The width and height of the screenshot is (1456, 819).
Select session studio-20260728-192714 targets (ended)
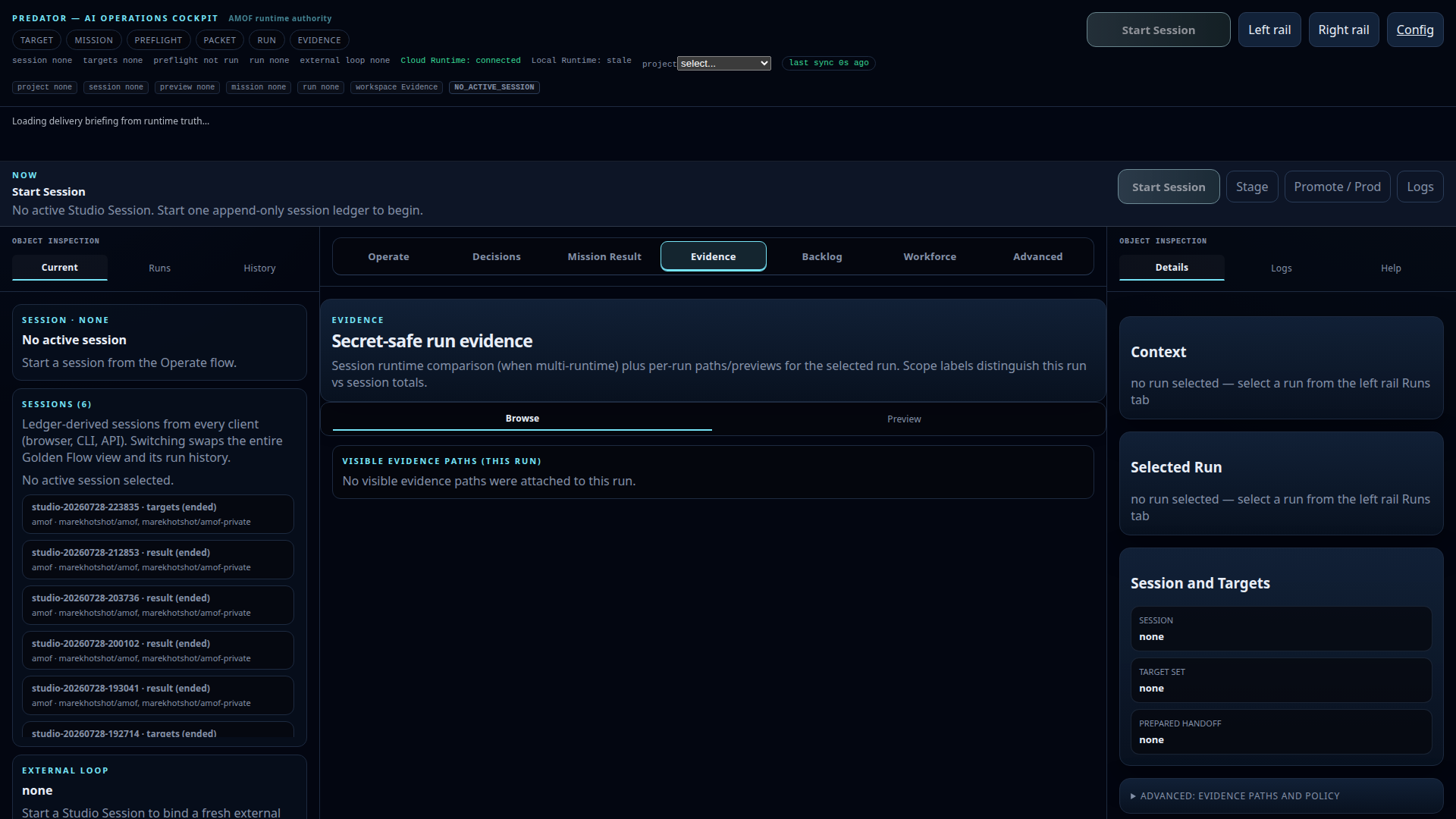click(x=158, y=730)
